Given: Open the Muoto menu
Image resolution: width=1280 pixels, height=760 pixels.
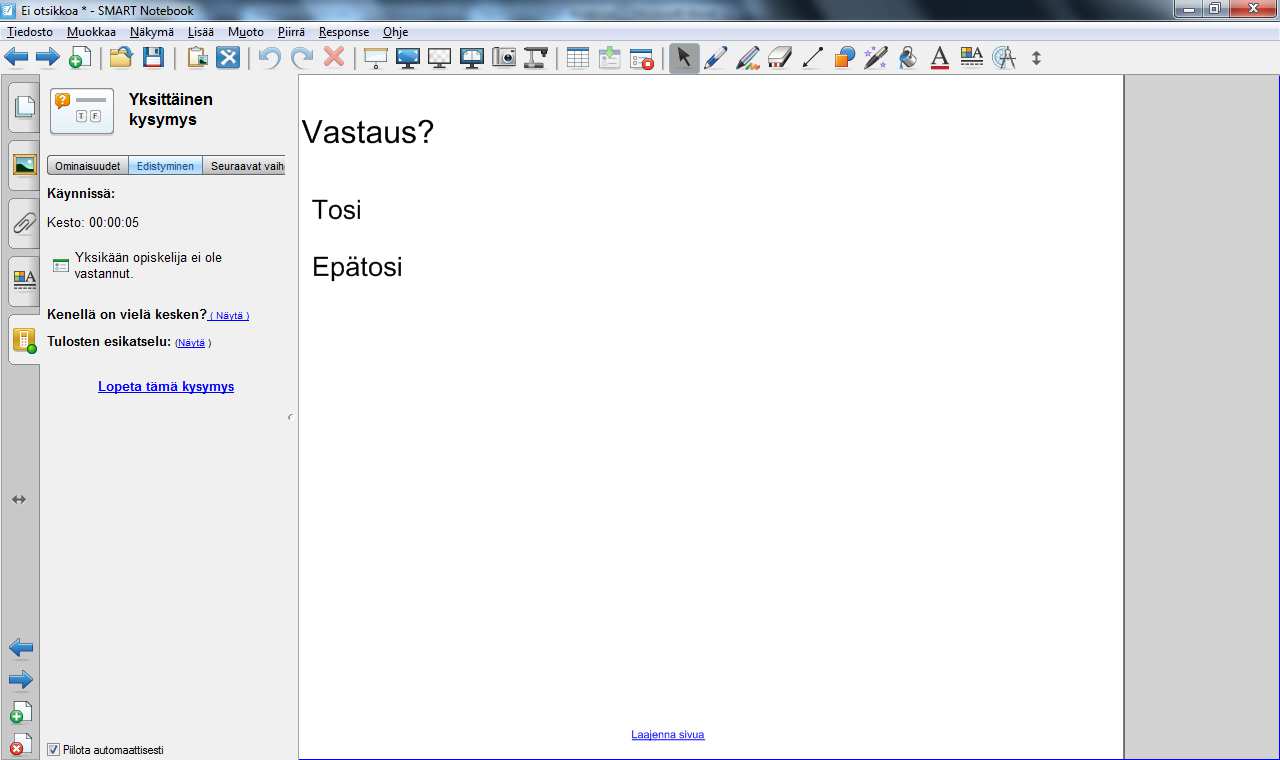Looking at the screenshot, I should point(246,32).
